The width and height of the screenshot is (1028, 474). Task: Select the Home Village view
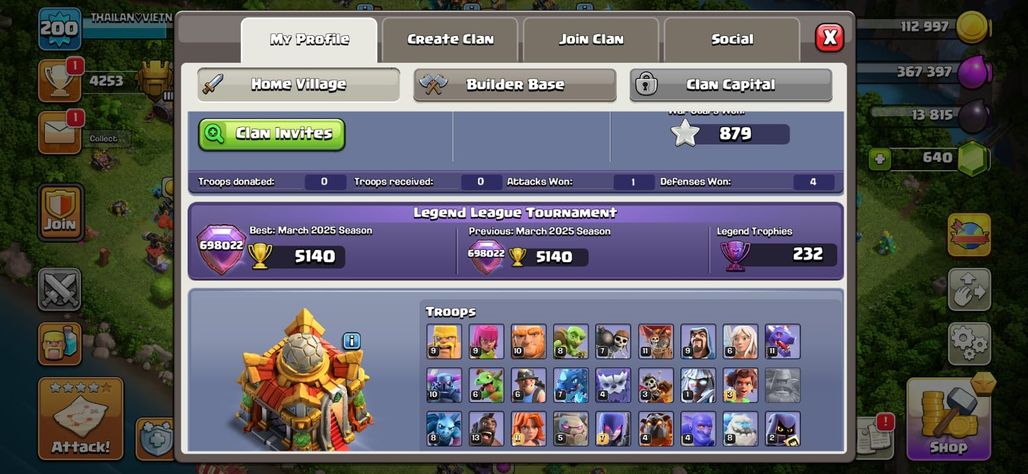(298, 85)
